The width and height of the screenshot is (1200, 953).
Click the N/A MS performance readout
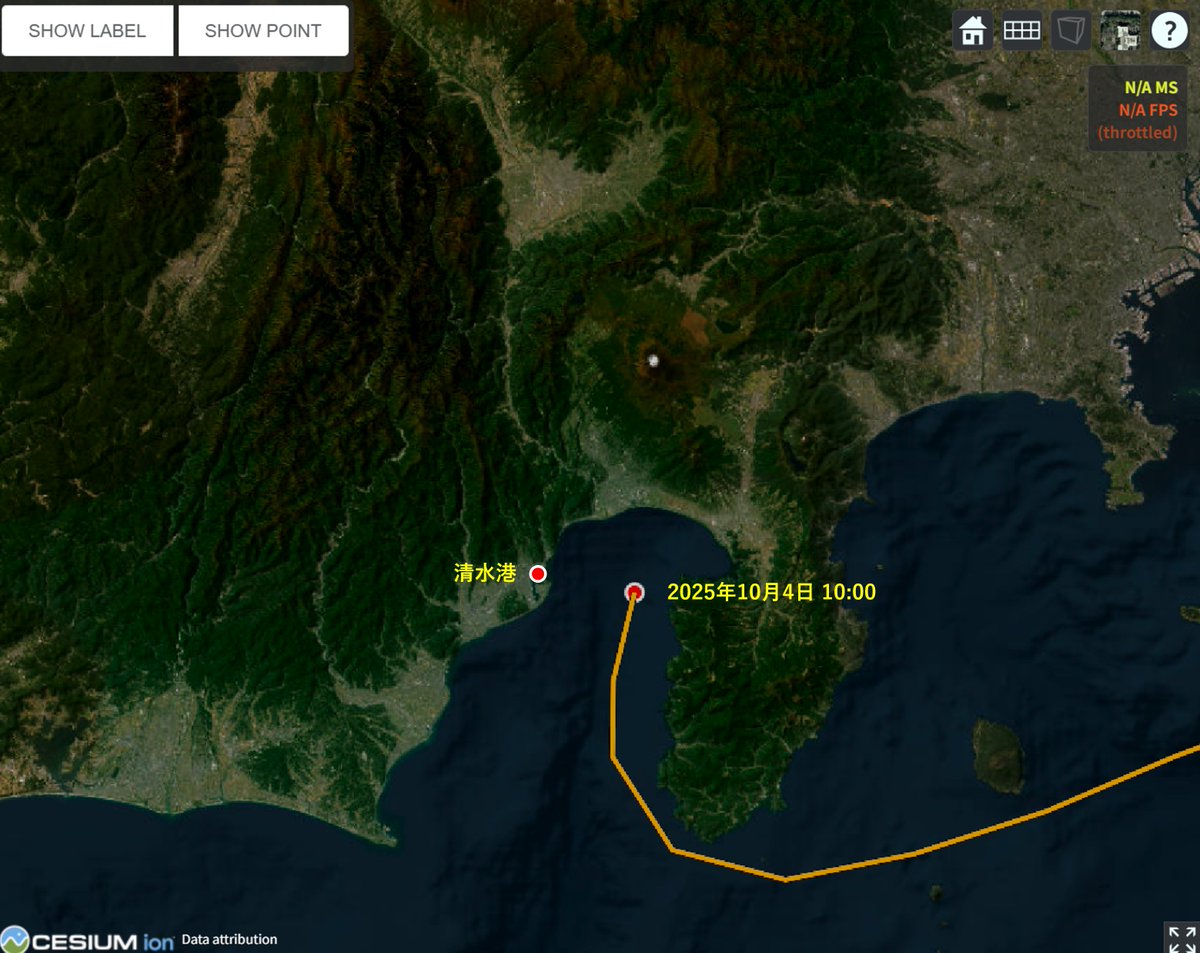click(1150, 88)
